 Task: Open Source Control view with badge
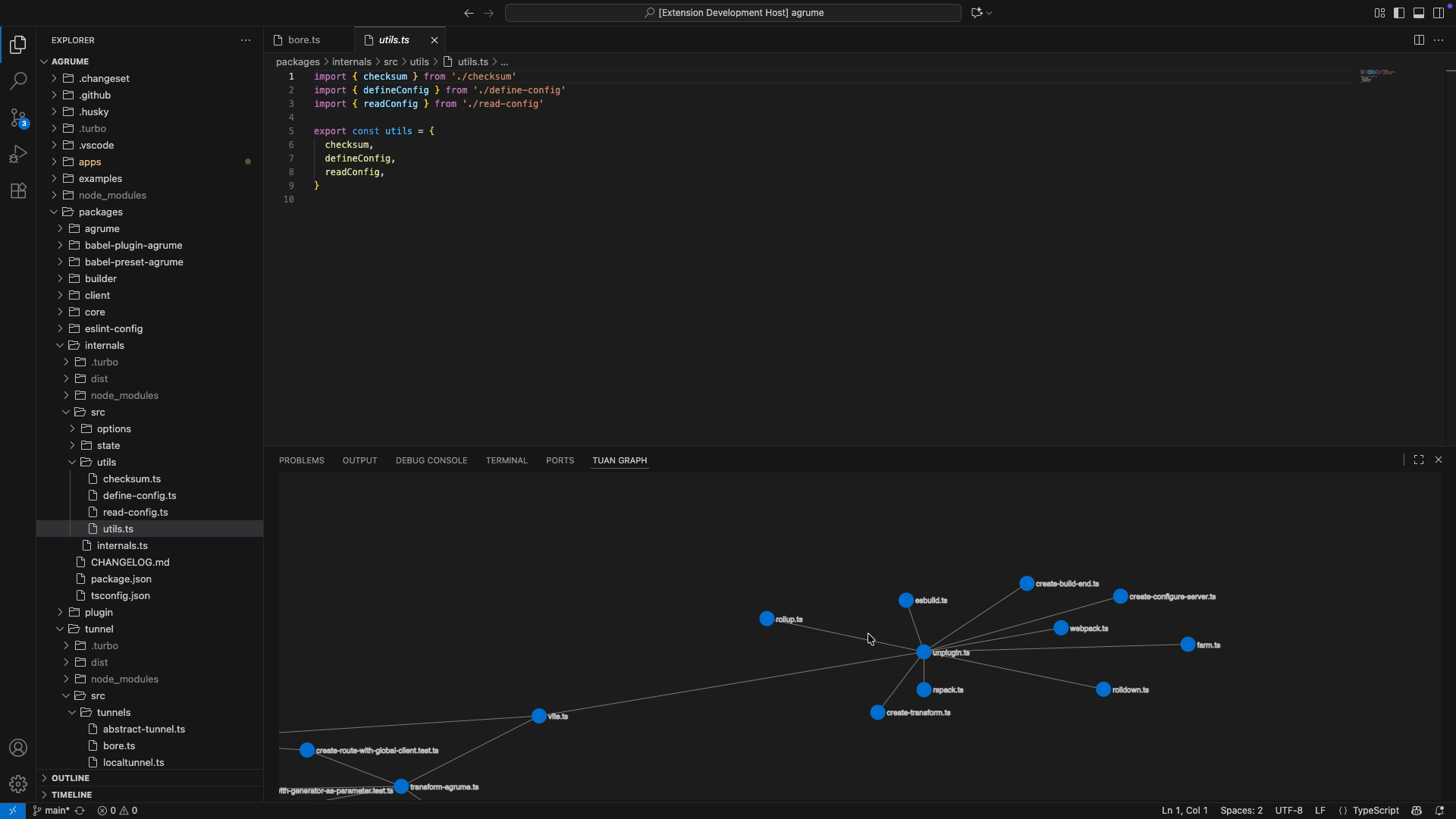pyautogui.click(x=18, y=118)
